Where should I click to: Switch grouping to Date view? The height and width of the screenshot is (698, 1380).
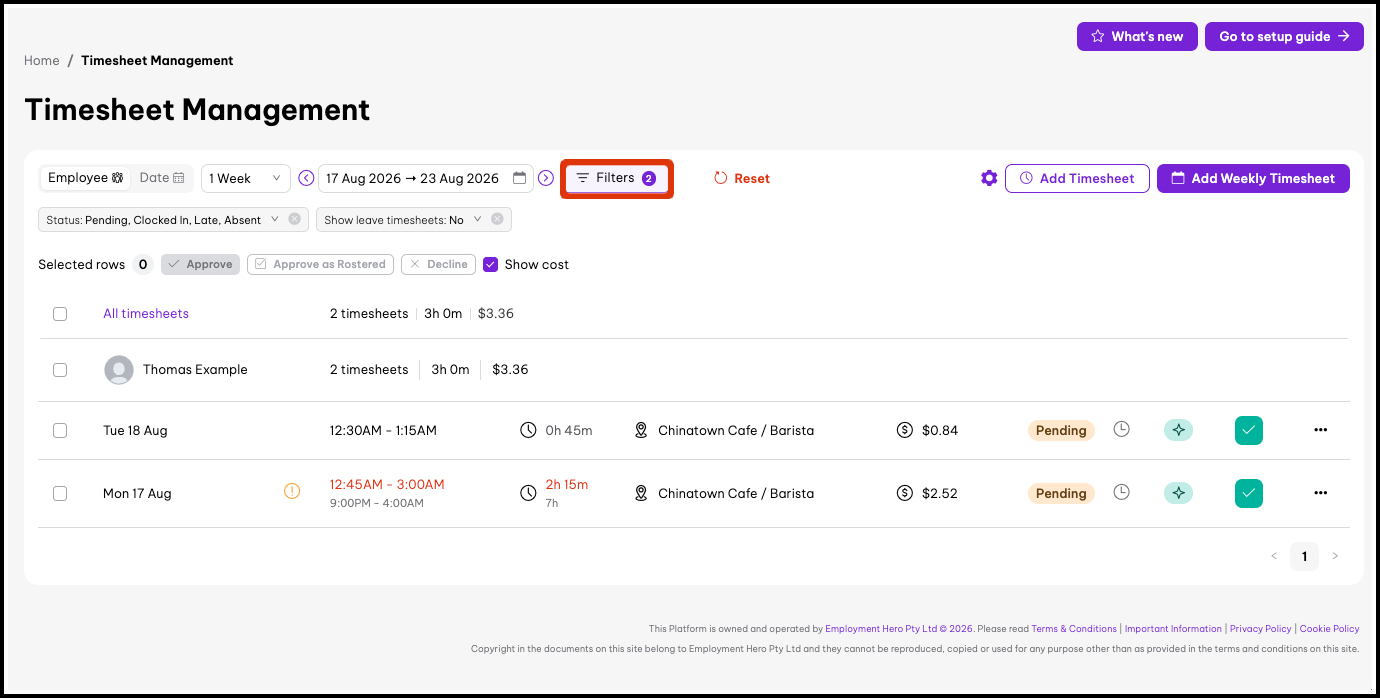(162, 178)
